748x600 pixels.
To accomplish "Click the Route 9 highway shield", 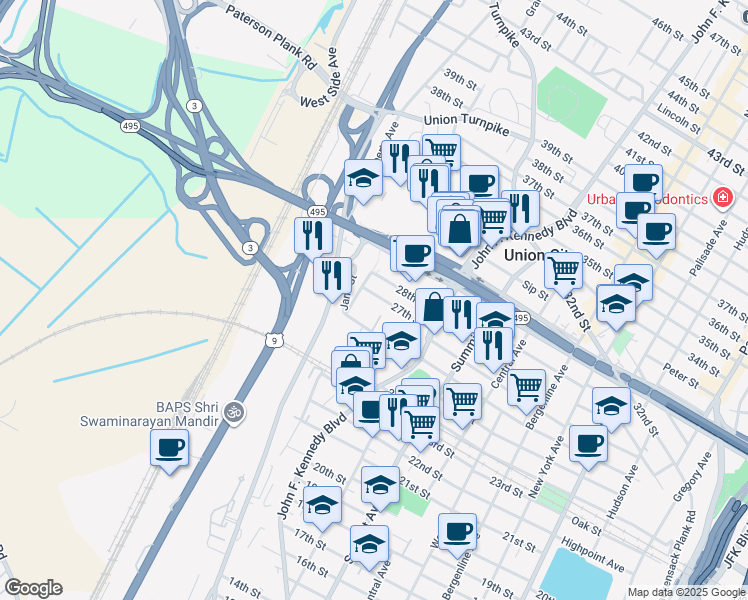I will coord(273,341).
